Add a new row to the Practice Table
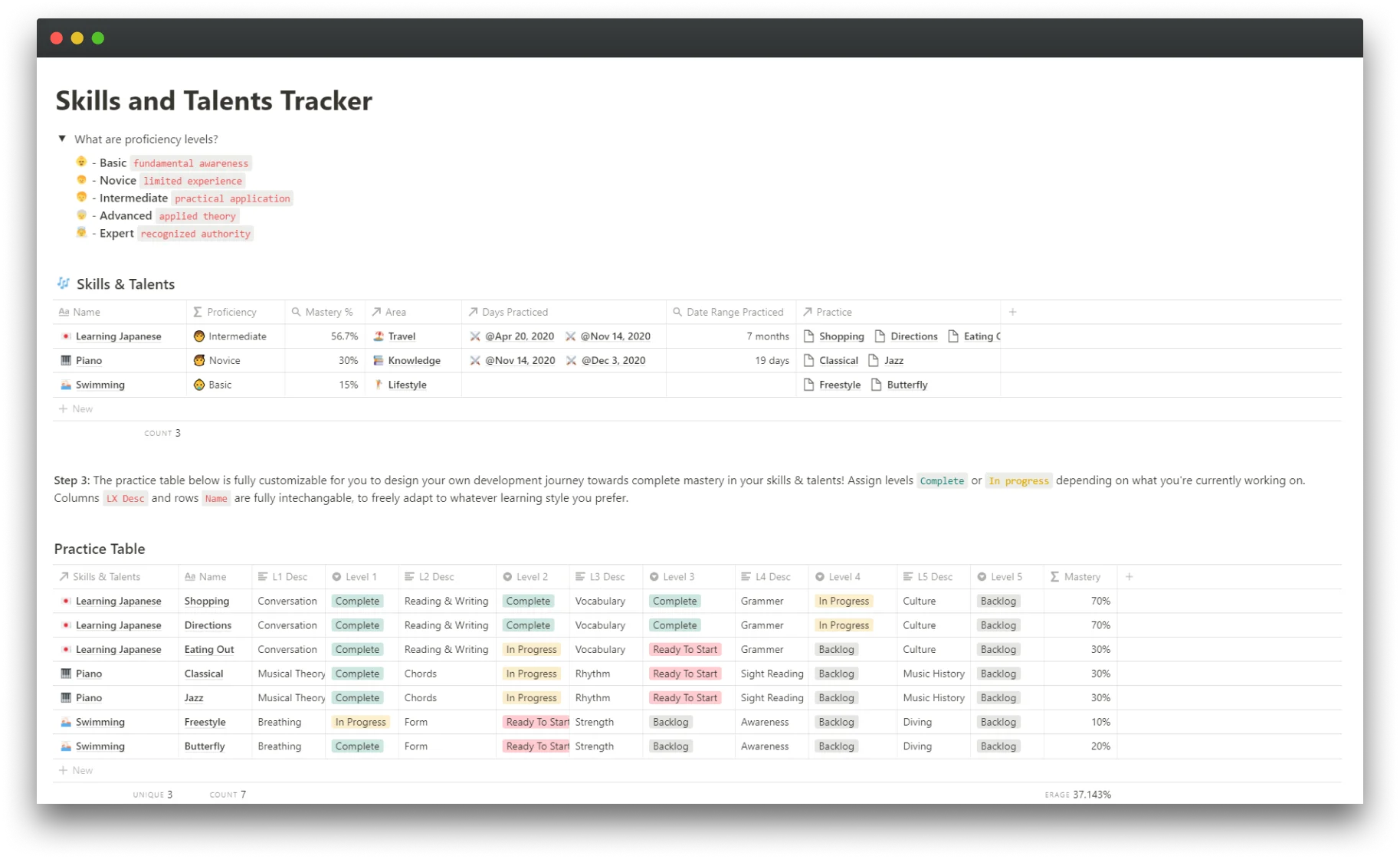 click(76, 770)
